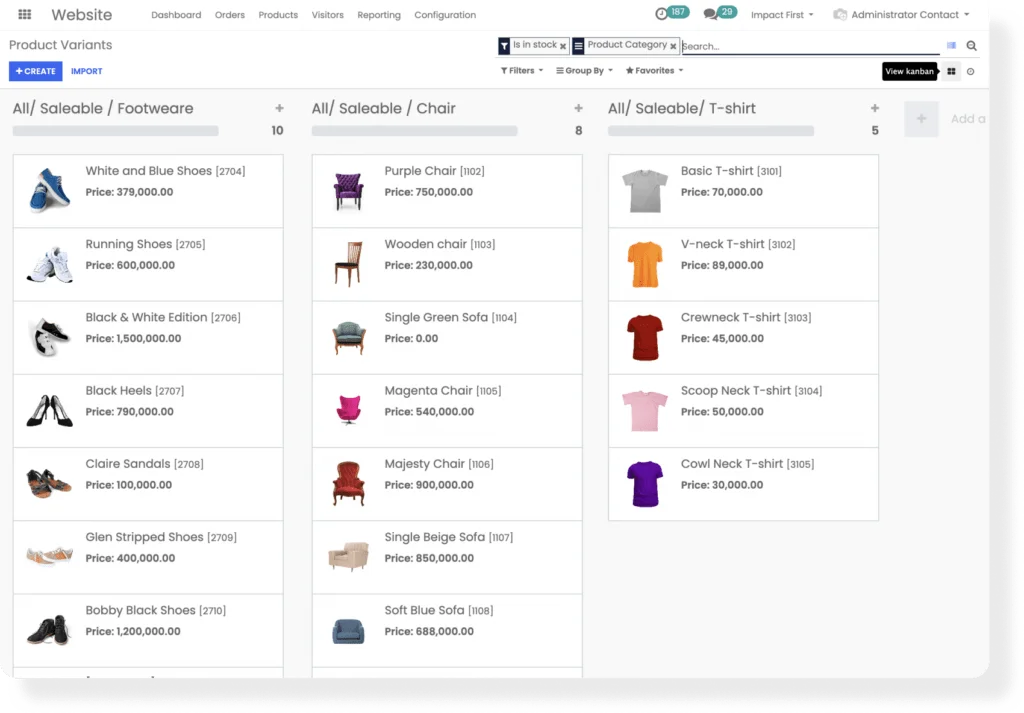Click the search magnifier icon

pyautogui.click(x=971, y=46)
